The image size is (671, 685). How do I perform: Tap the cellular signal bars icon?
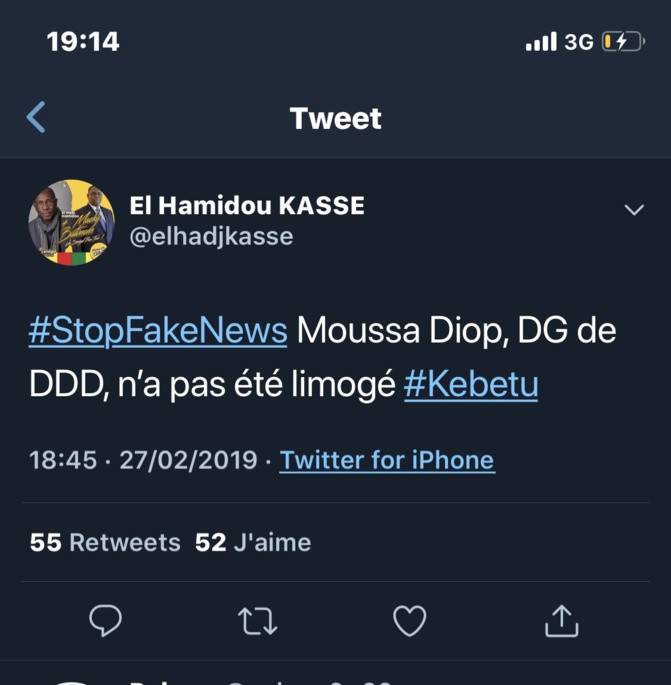point(541,42)
